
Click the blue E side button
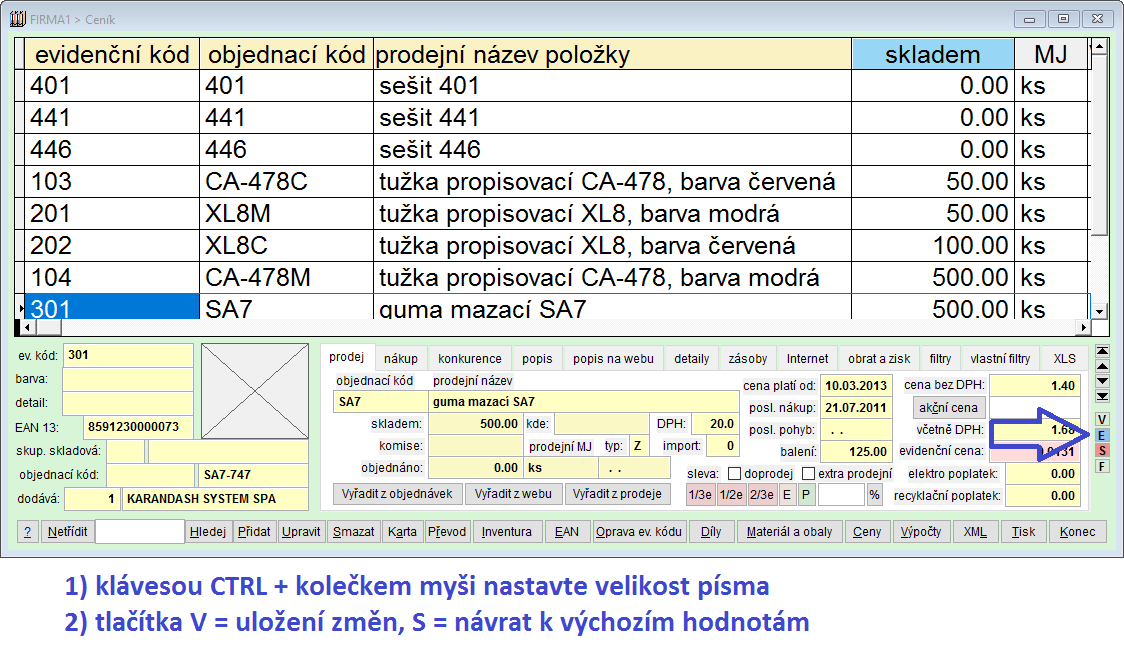(x=1102, y=435)
